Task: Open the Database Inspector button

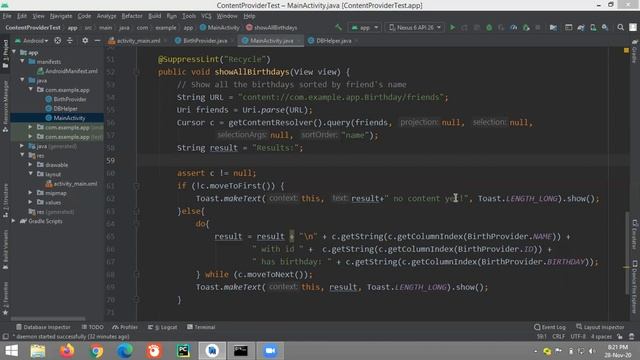Action: 43,327
